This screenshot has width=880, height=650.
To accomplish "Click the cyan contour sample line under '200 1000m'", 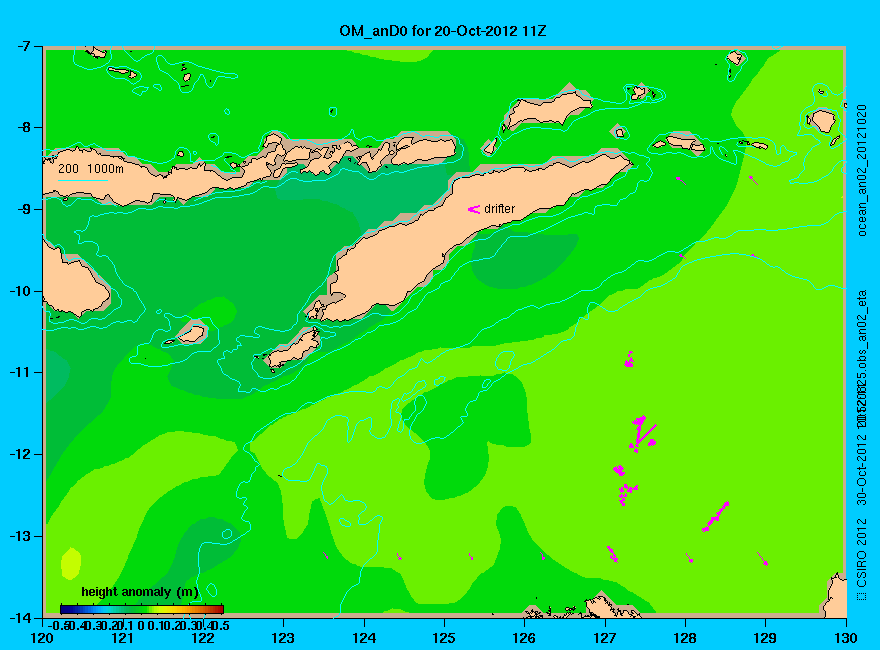I will tap(83, 180).
